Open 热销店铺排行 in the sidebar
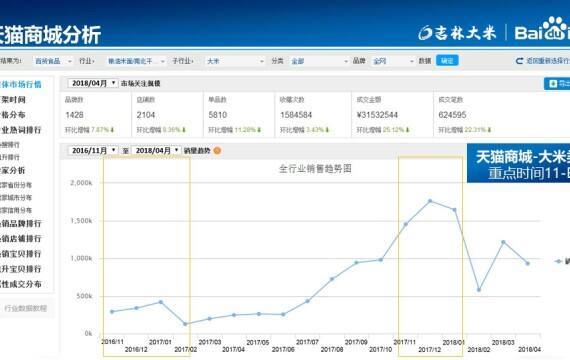Viewport: 570px width, 360px height. tap(21, 239)
